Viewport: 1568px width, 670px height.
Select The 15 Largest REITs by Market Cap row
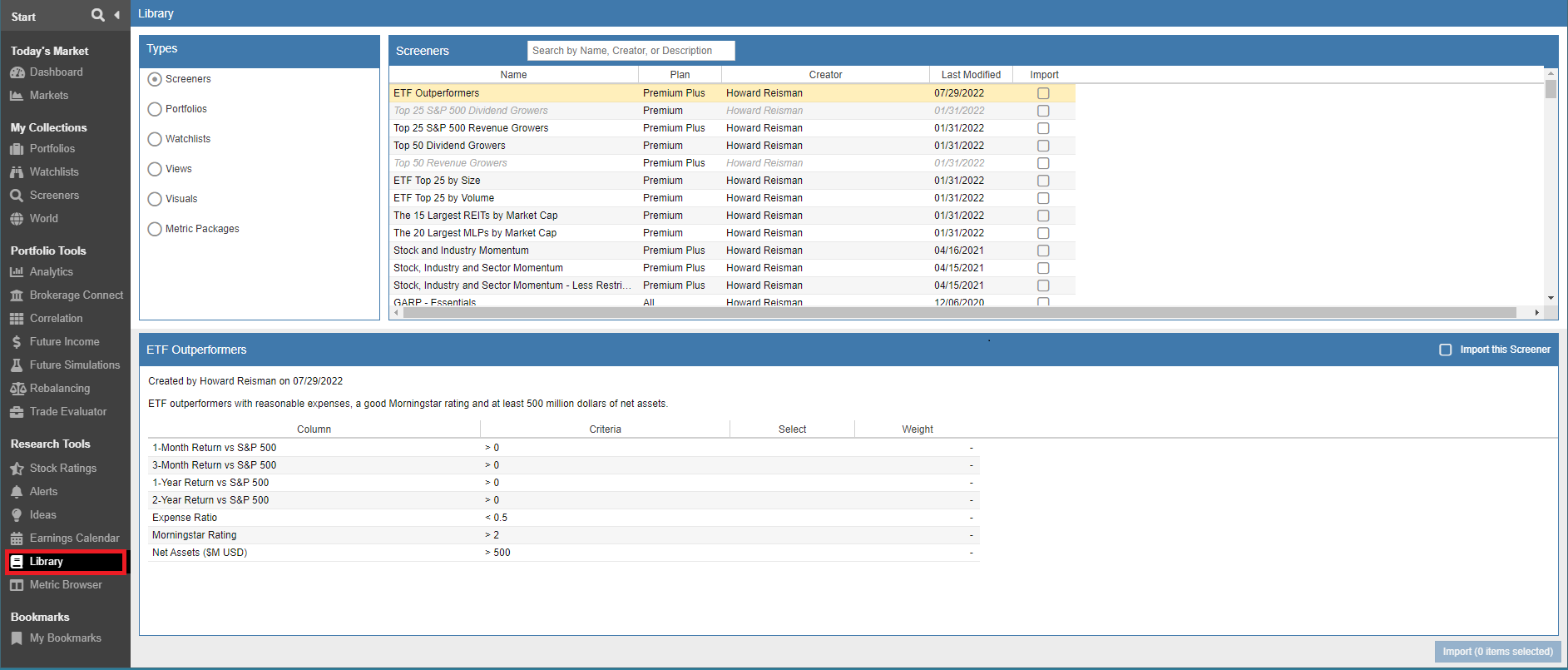(x=732, y=216)
